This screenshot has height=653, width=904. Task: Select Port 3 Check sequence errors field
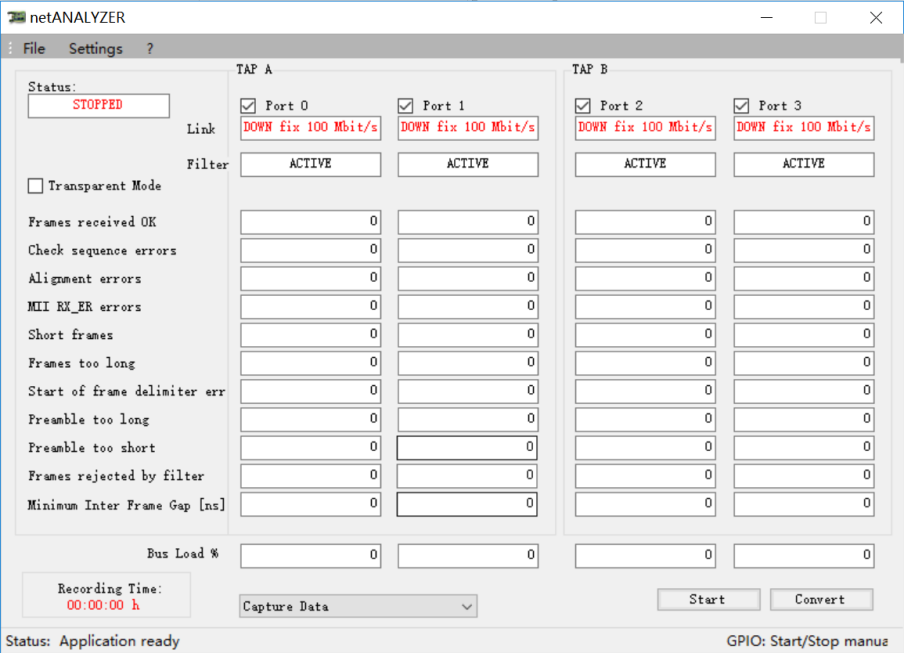804,250
